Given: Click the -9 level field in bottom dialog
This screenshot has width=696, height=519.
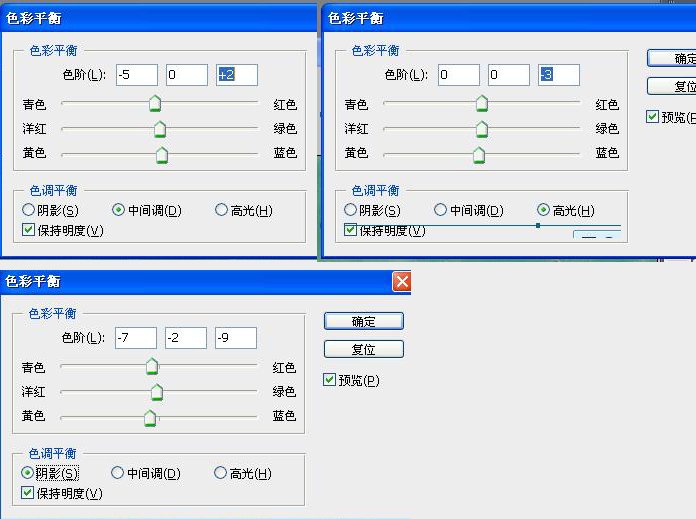Looking at the screenshot, I should tap(236, 338).
